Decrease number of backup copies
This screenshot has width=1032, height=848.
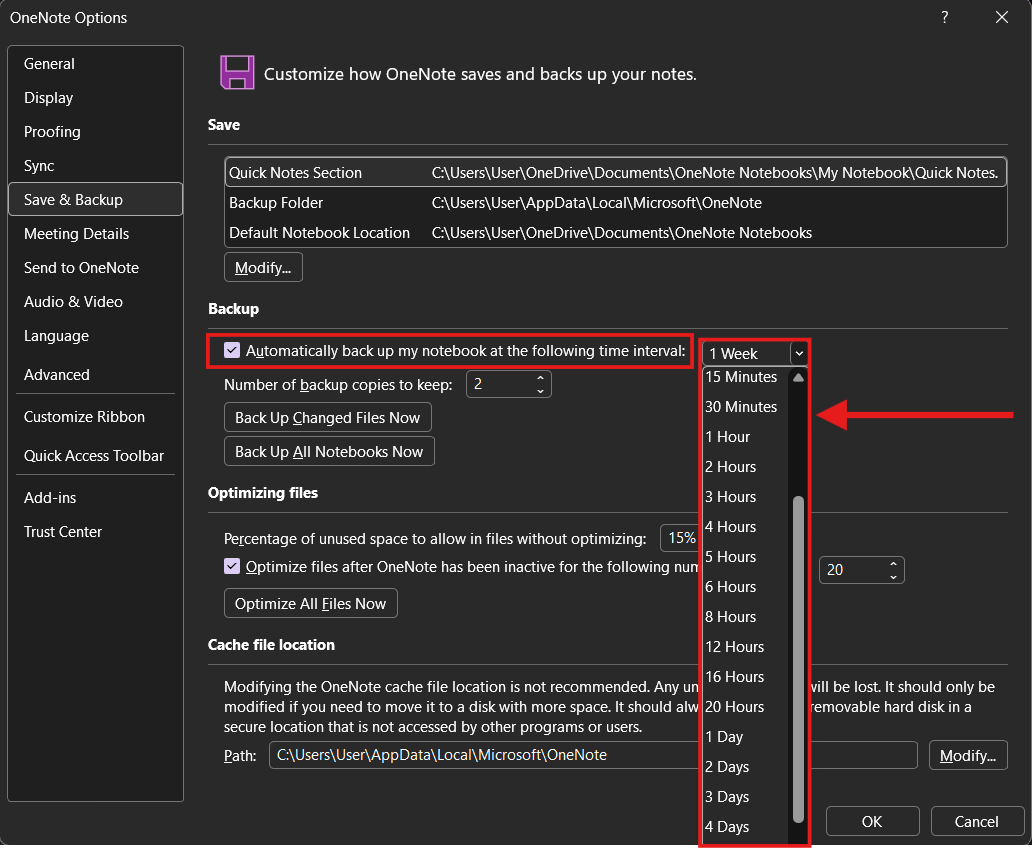540,391
